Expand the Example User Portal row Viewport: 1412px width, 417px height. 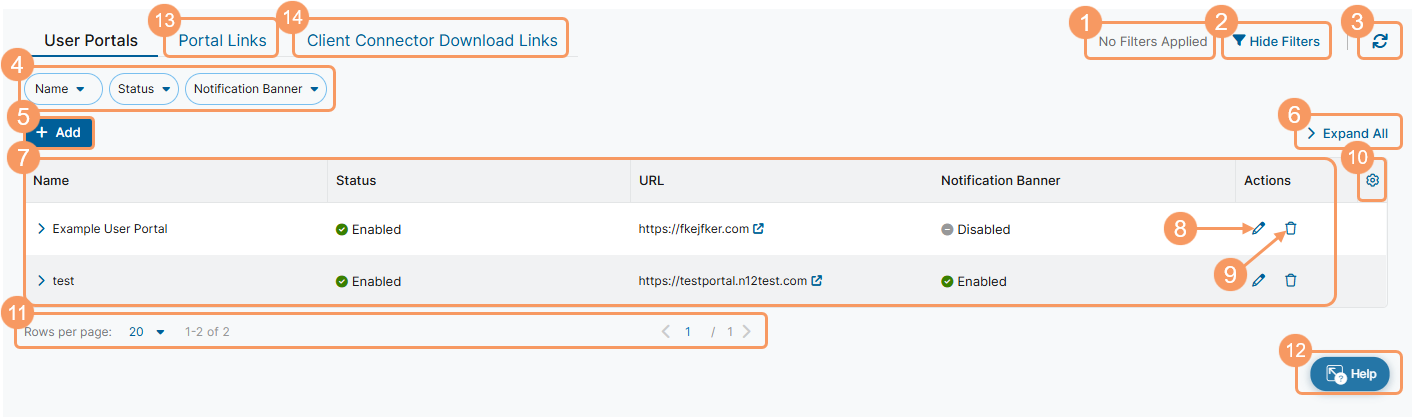click(x=41, y=229)
